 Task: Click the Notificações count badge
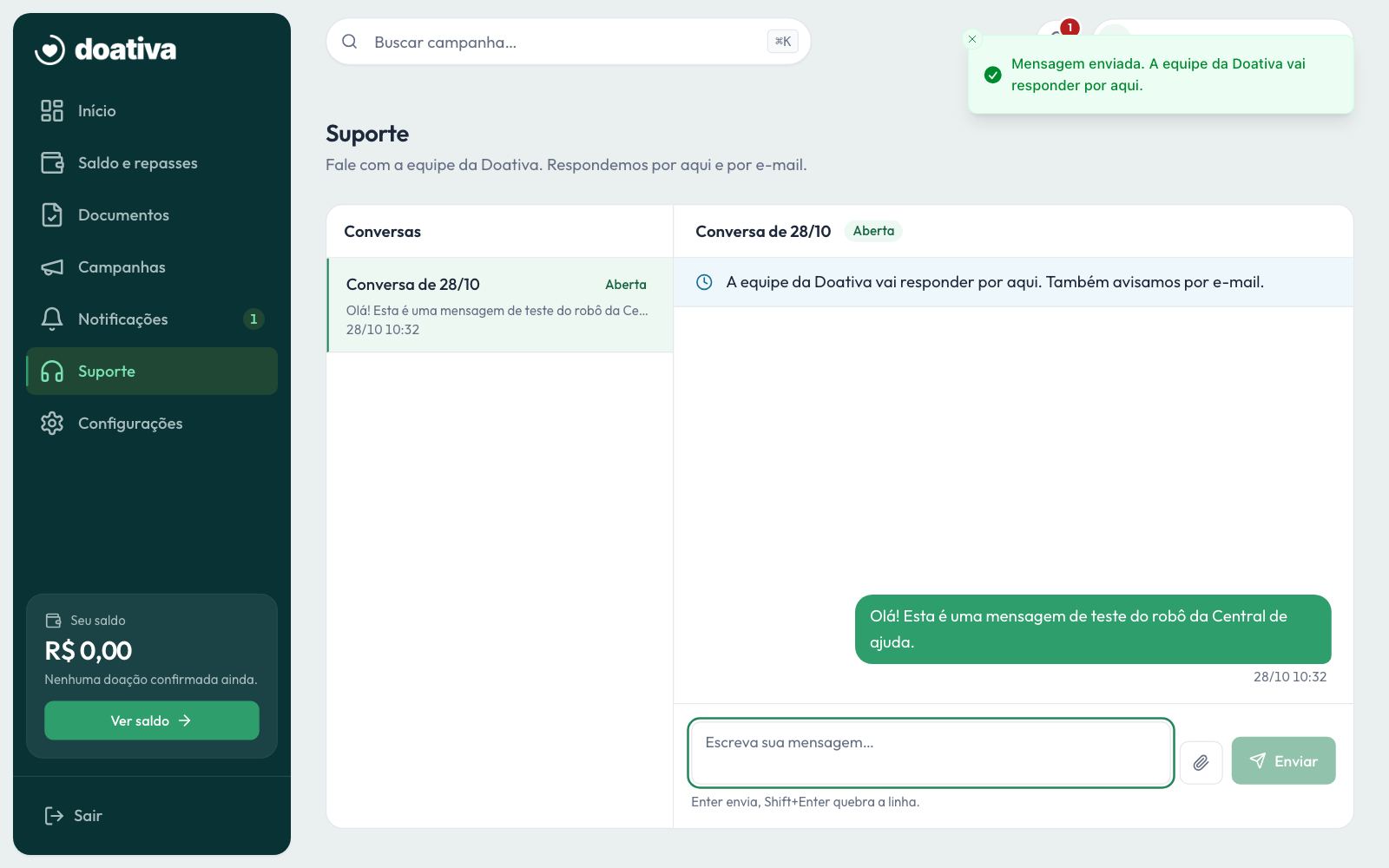click(253, 319)
